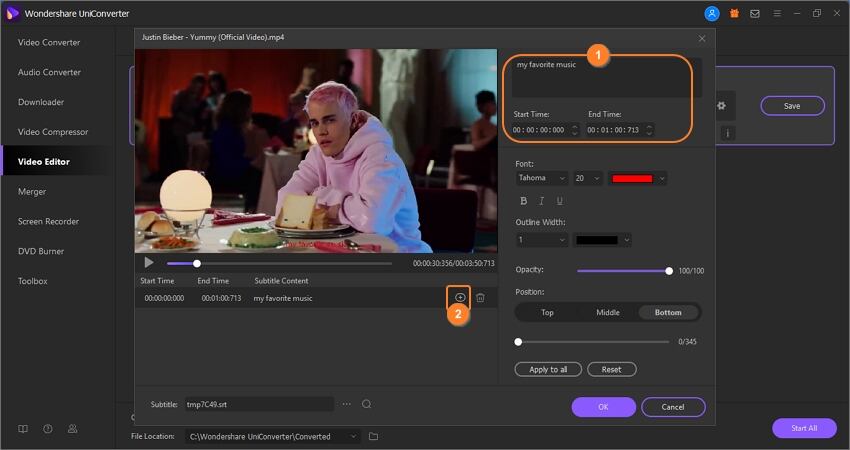
Task: Open the Downloader tab
Action: coord(41,102)
